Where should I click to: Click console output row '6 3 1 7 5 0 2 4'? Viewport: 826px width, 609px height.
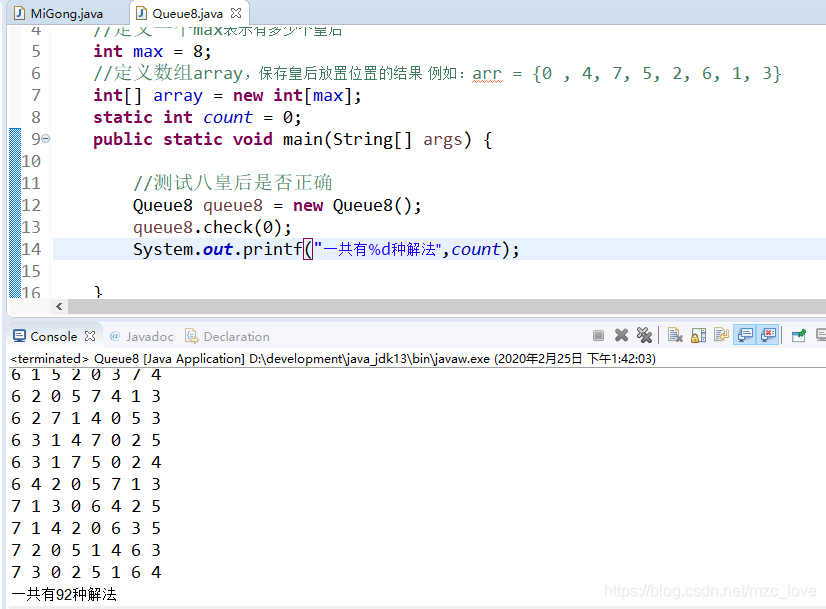tap(86, 463)
